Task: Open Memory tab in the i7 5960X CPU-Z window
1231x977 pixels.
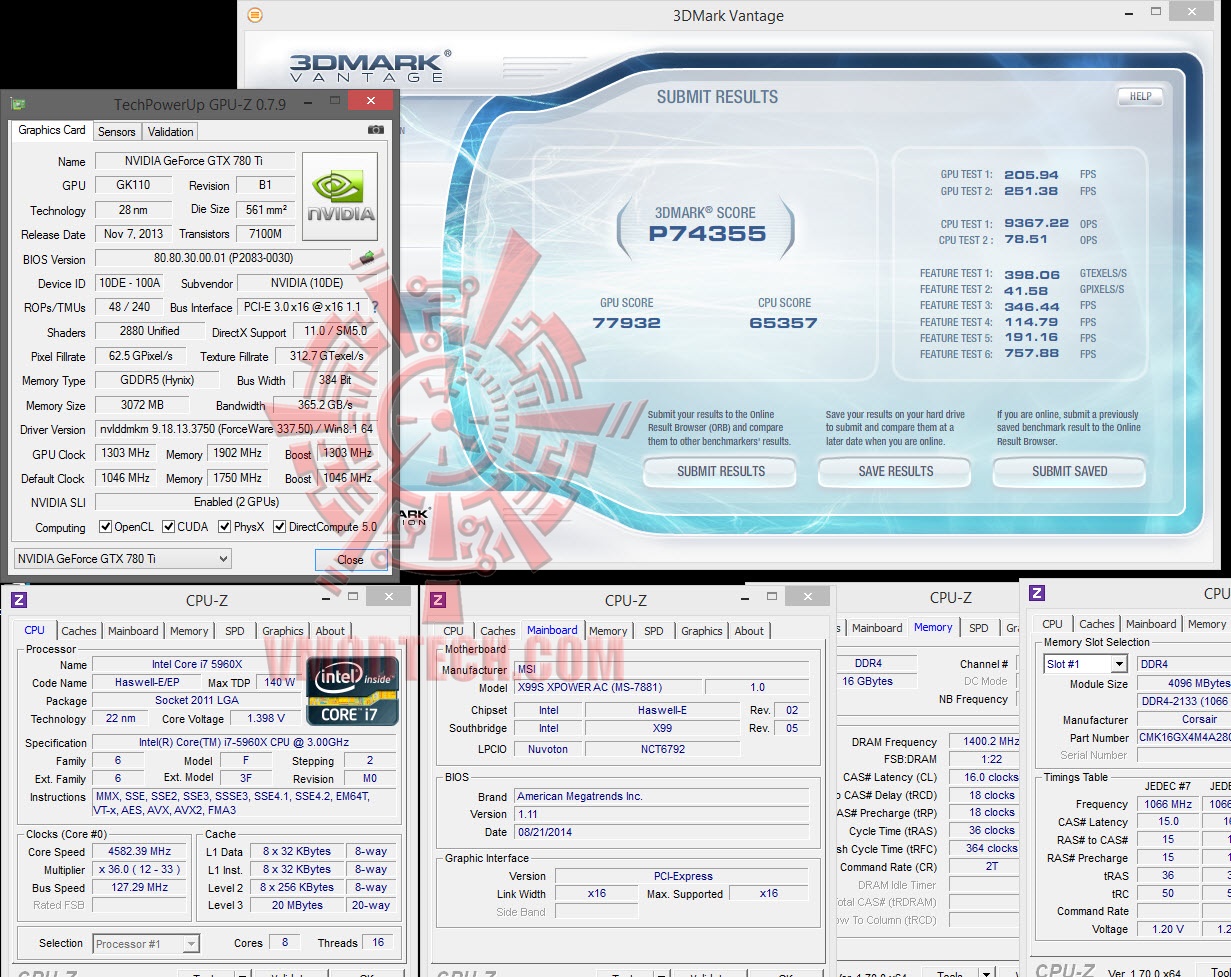Action: click(x=189, y=631)
